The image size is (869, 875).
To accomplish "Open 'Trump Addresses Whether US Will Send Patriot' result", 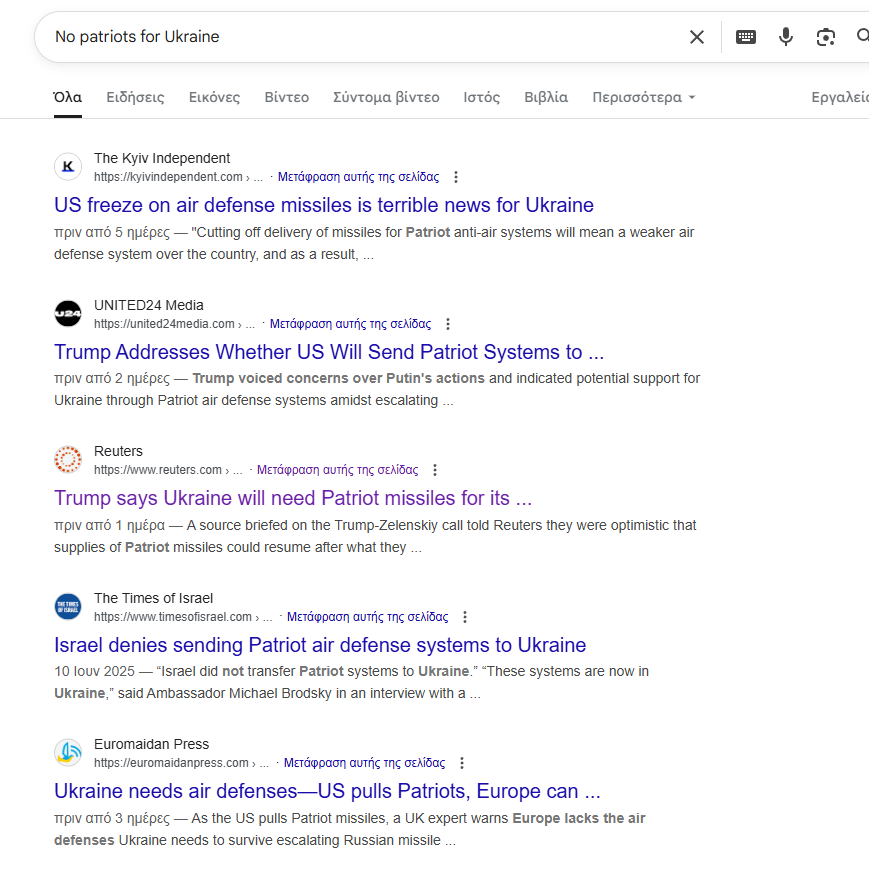I will 329,352.
